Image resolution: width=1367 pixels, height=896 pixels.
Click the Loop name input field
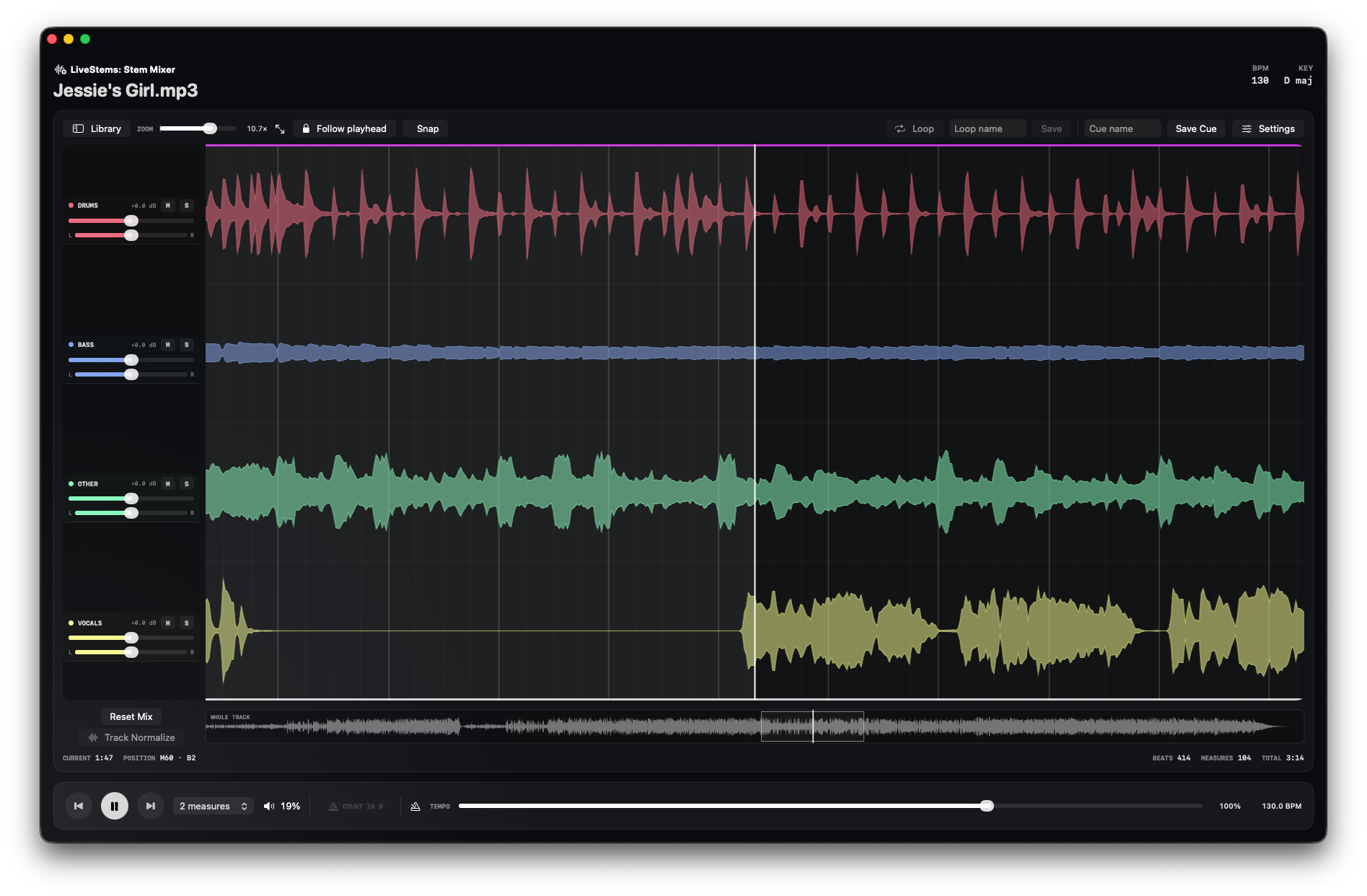[x=987, y=128]
